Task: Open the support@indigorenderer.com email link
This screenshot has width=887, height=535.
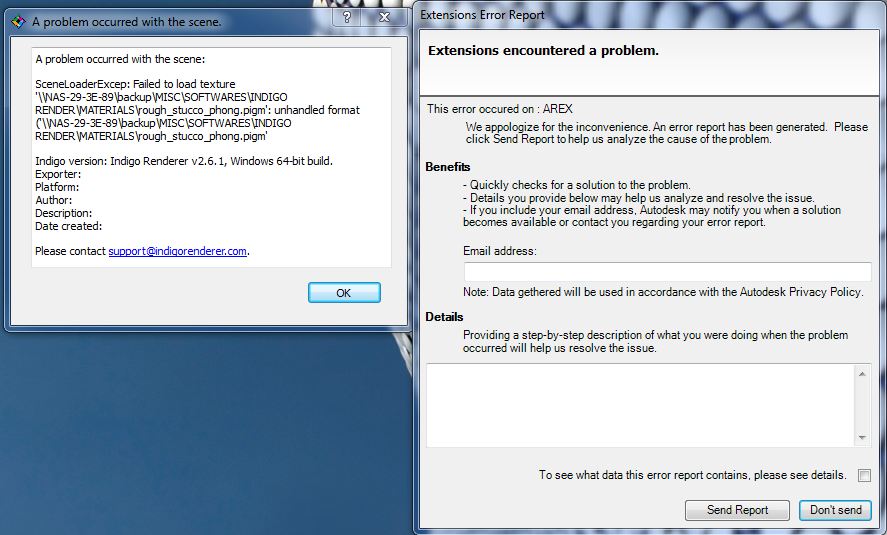Action: coord(178,251)
